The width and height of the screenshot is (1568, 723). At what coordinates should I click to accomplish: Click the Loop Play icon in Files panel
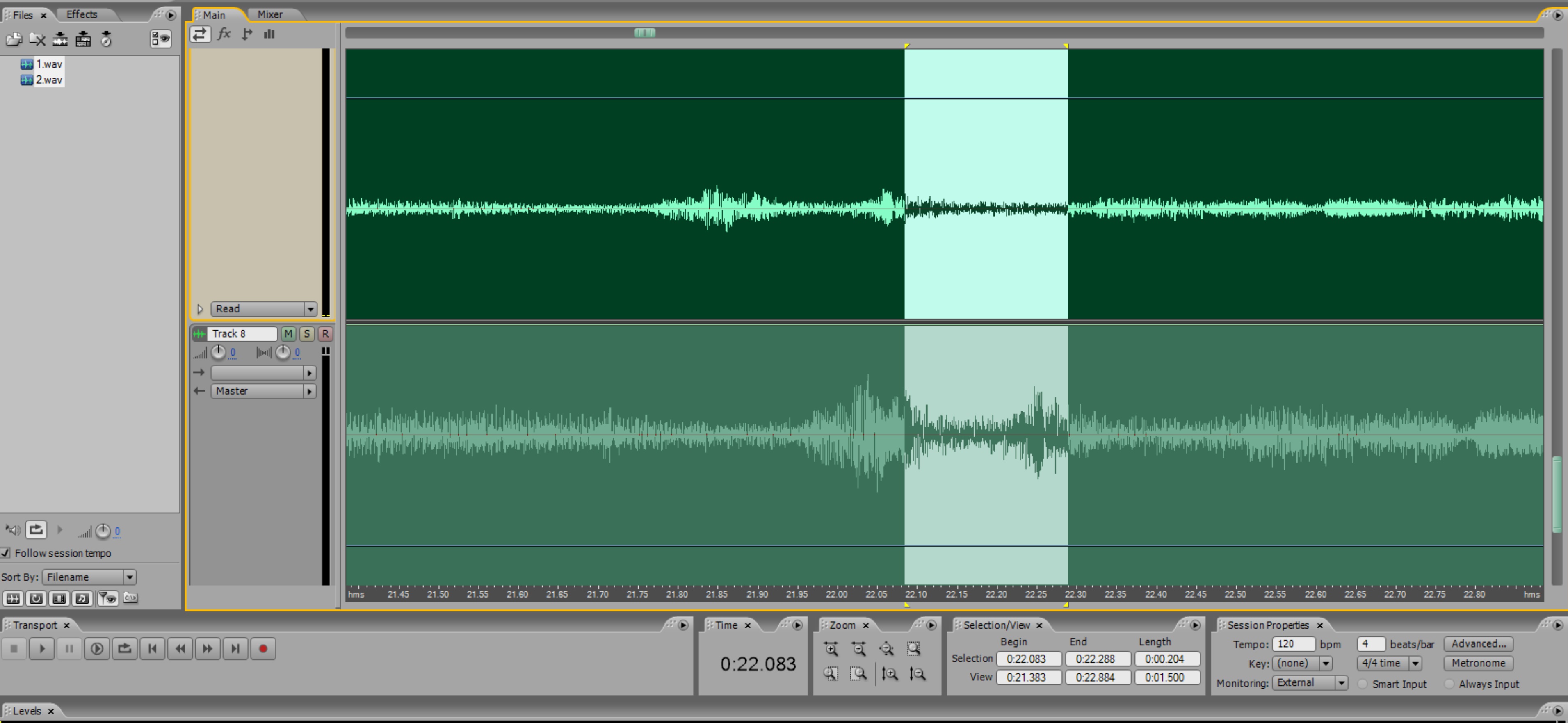[x=36, y=529]
